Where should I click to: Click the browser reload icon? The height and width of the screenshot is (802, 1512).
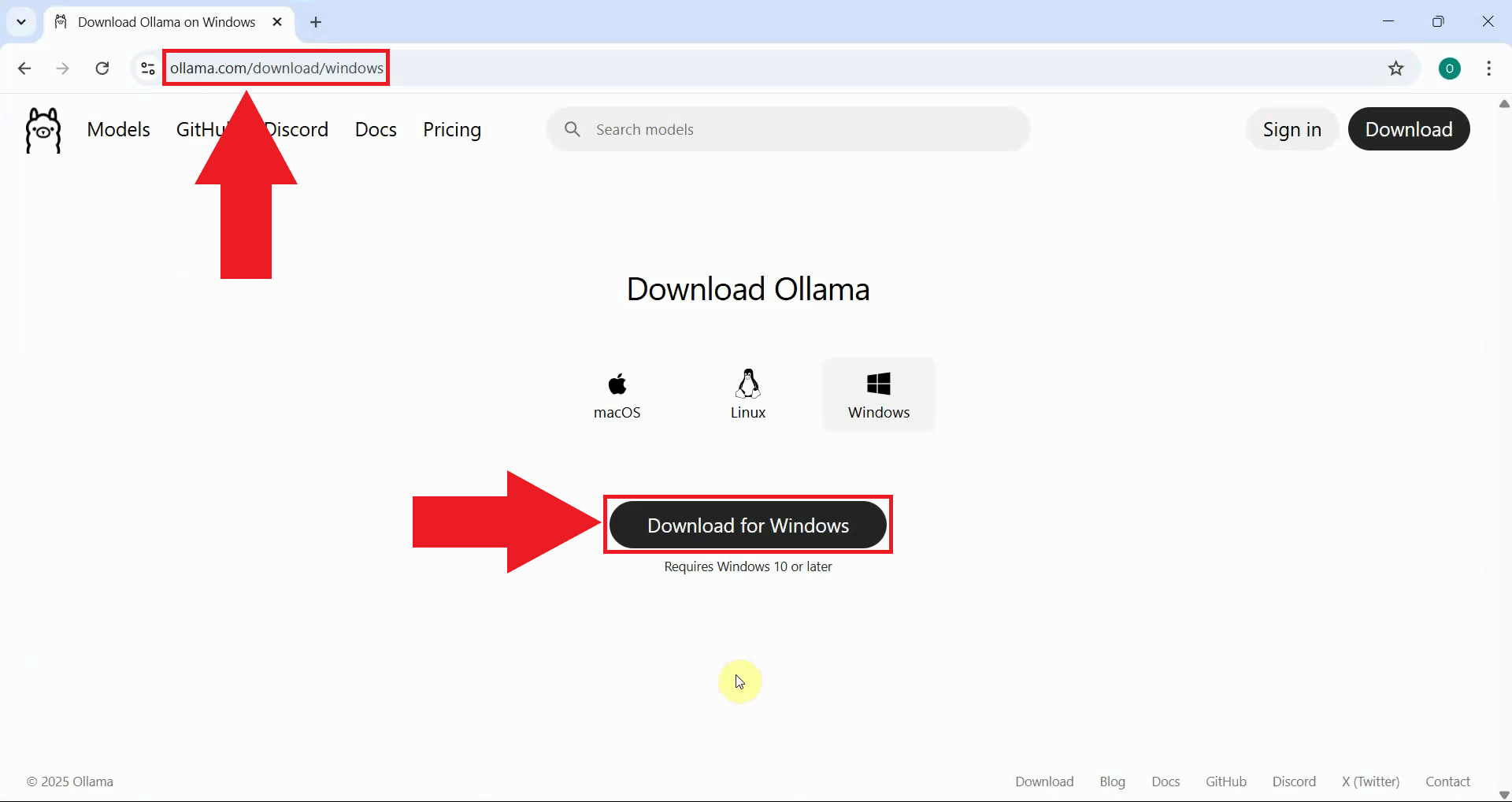(x=102, y=68)
